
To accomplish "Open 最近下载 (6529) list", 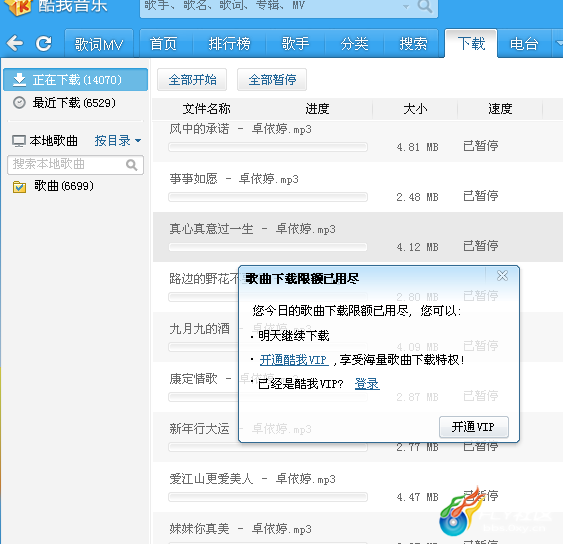I will [74, 103].
